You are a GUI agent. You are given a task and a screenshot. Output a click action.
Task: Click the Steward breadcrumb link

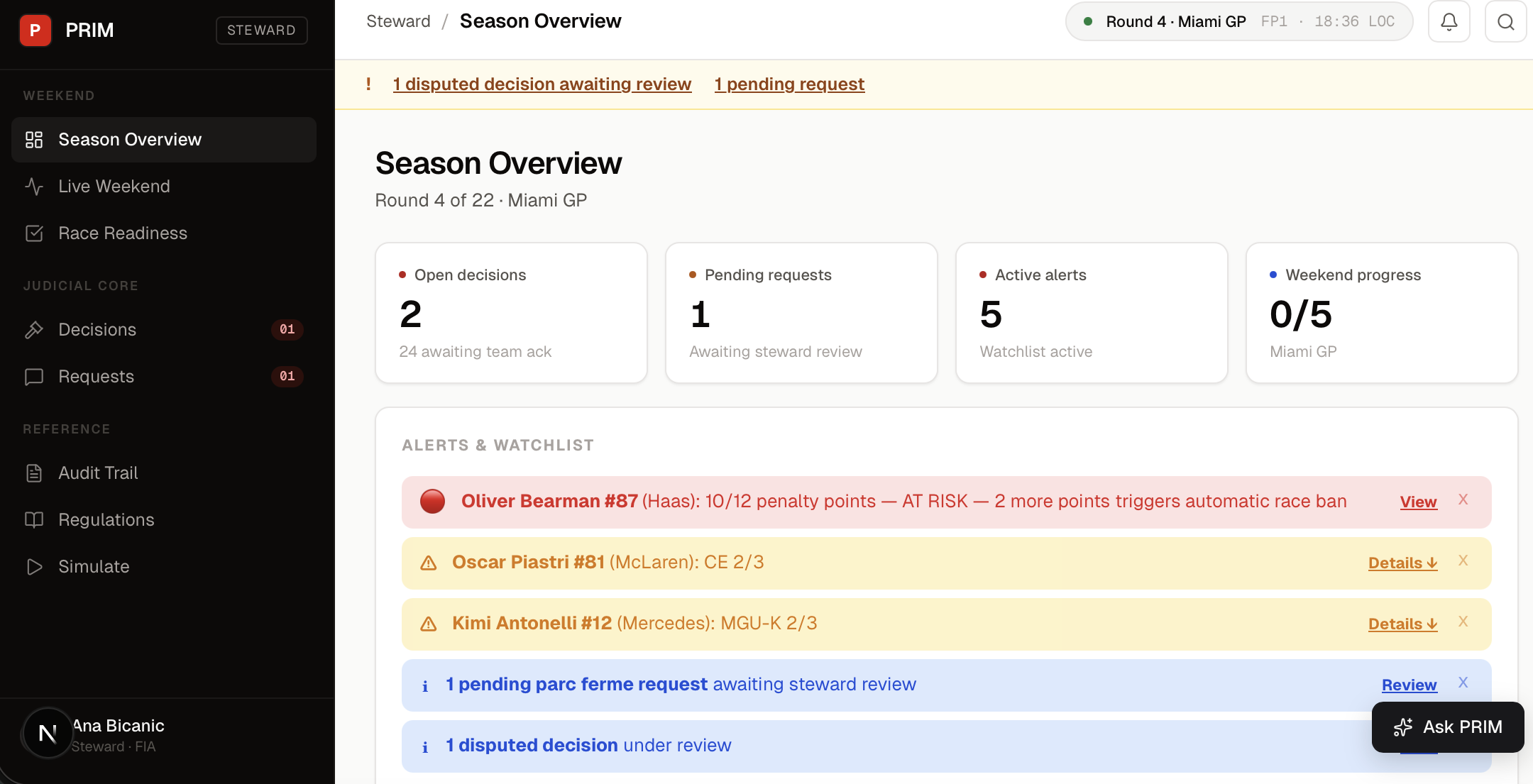click(x=398, y=21)
